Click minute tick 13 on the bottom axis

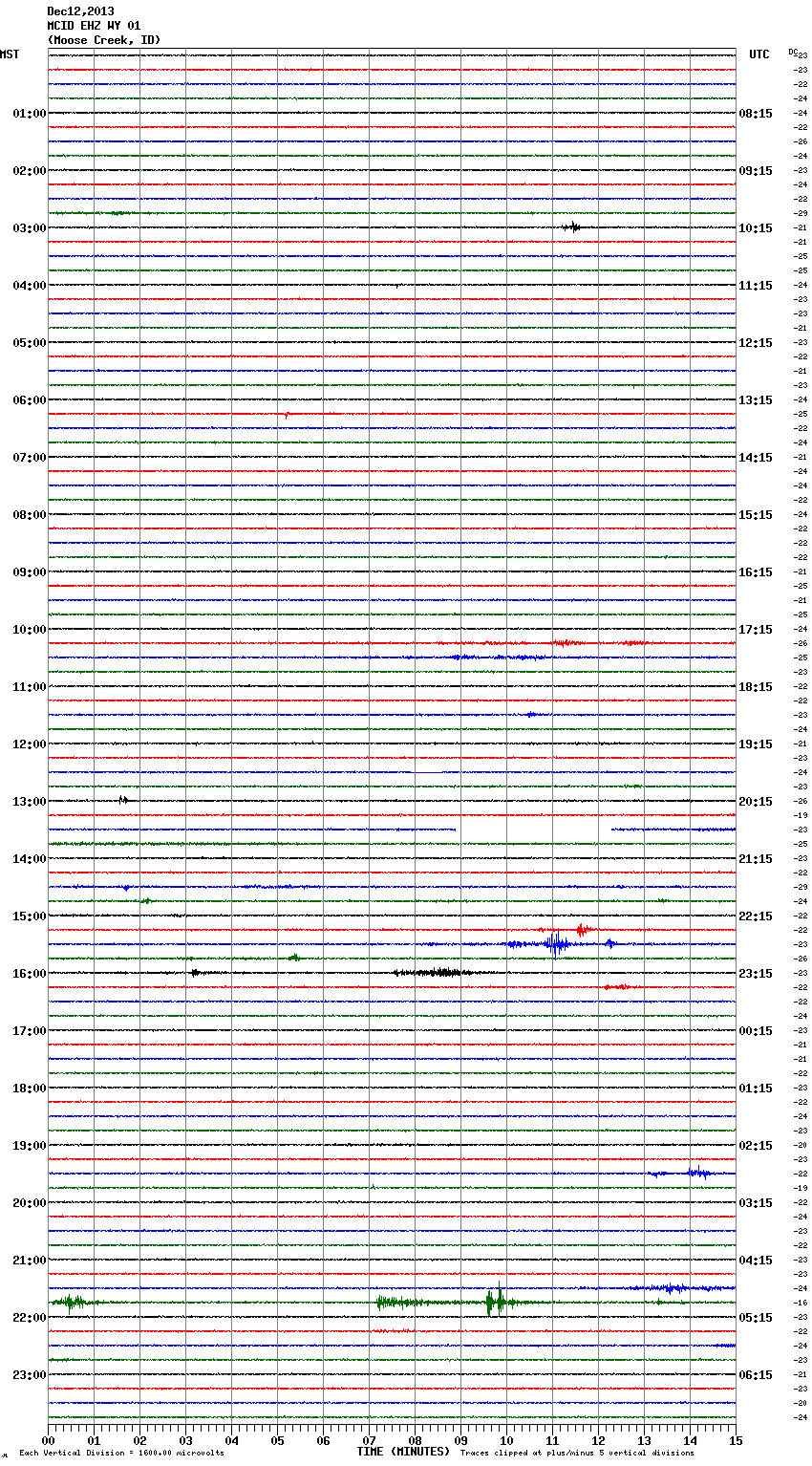pos(644,1440)
